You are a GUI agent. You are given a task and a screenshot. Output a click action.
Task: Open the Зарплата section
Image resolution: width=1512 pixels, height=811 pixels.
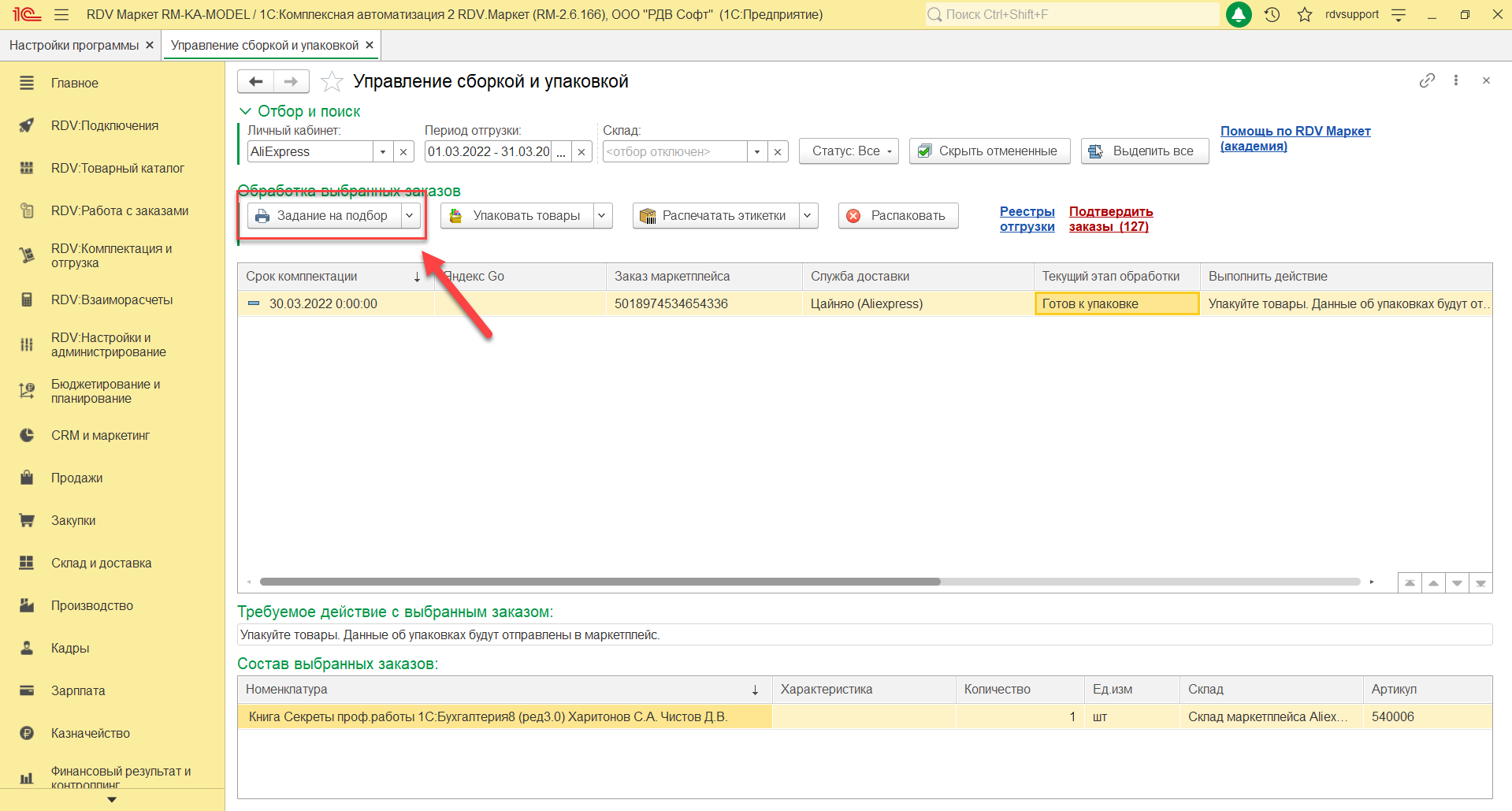112,690
